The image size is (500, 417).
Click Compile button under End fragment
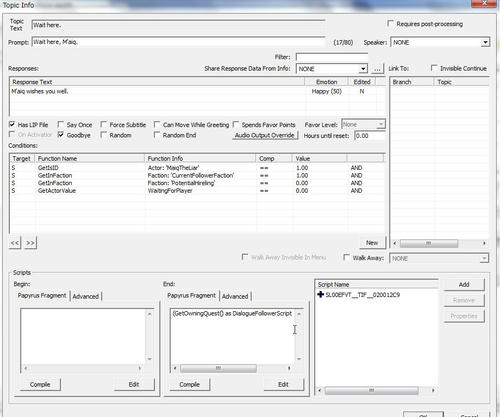[189, 384]
